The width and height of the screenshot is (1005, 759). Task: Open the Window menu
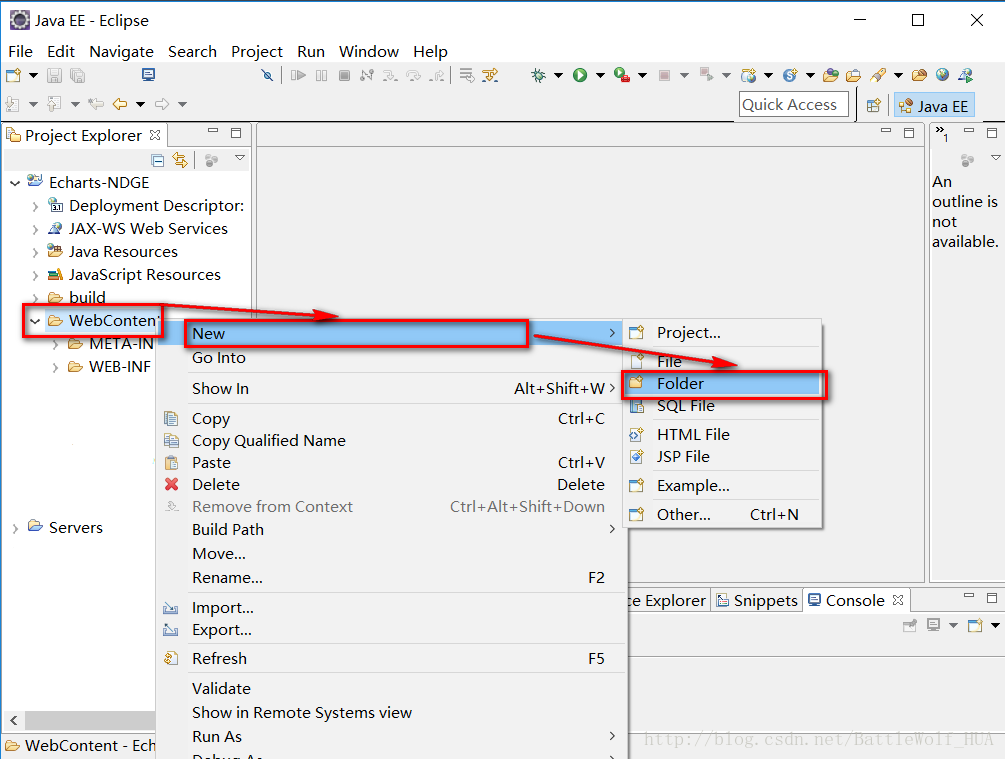click(369, 51)
